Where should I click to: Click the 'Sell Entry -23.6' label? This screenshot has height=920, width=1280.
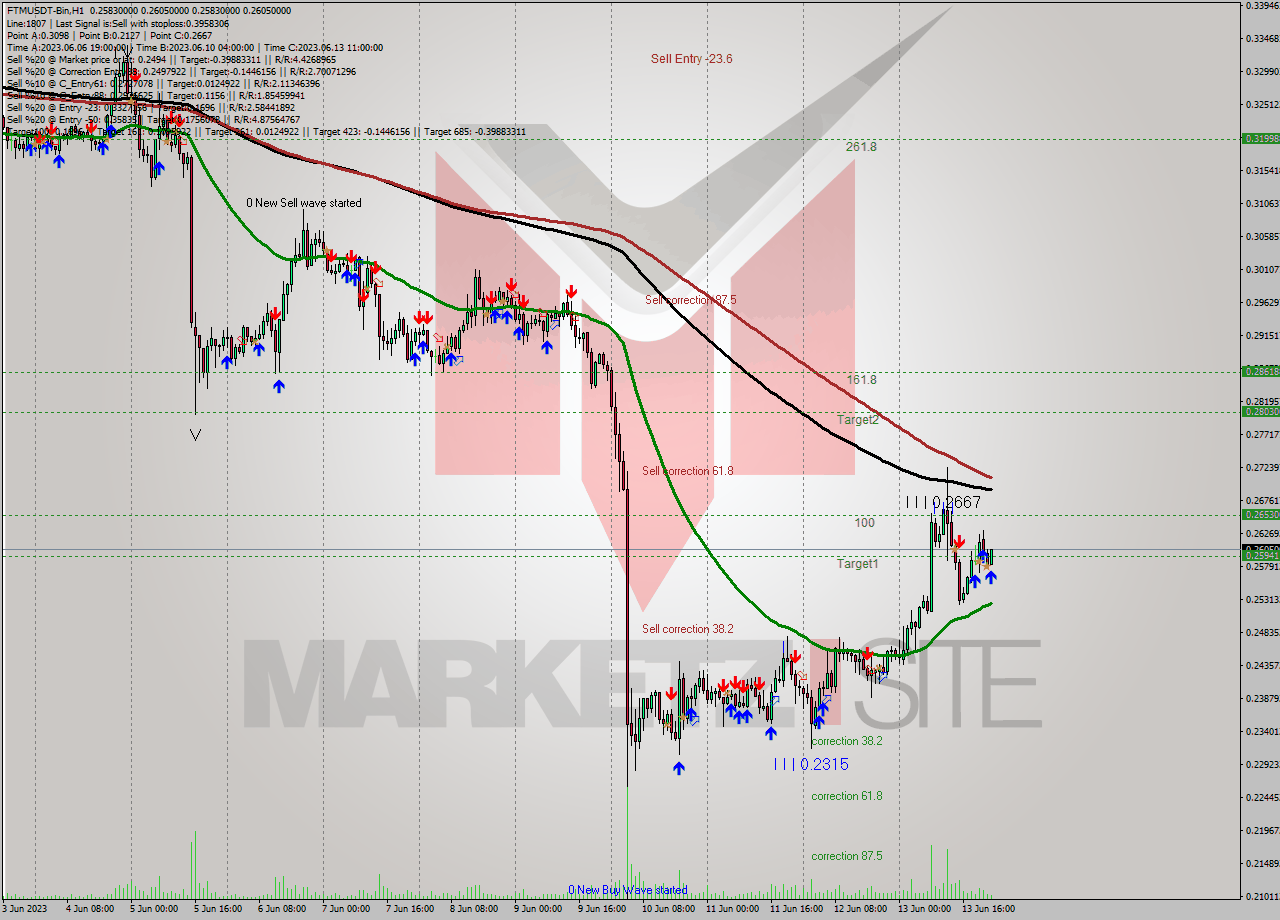[x=691, y=59]
